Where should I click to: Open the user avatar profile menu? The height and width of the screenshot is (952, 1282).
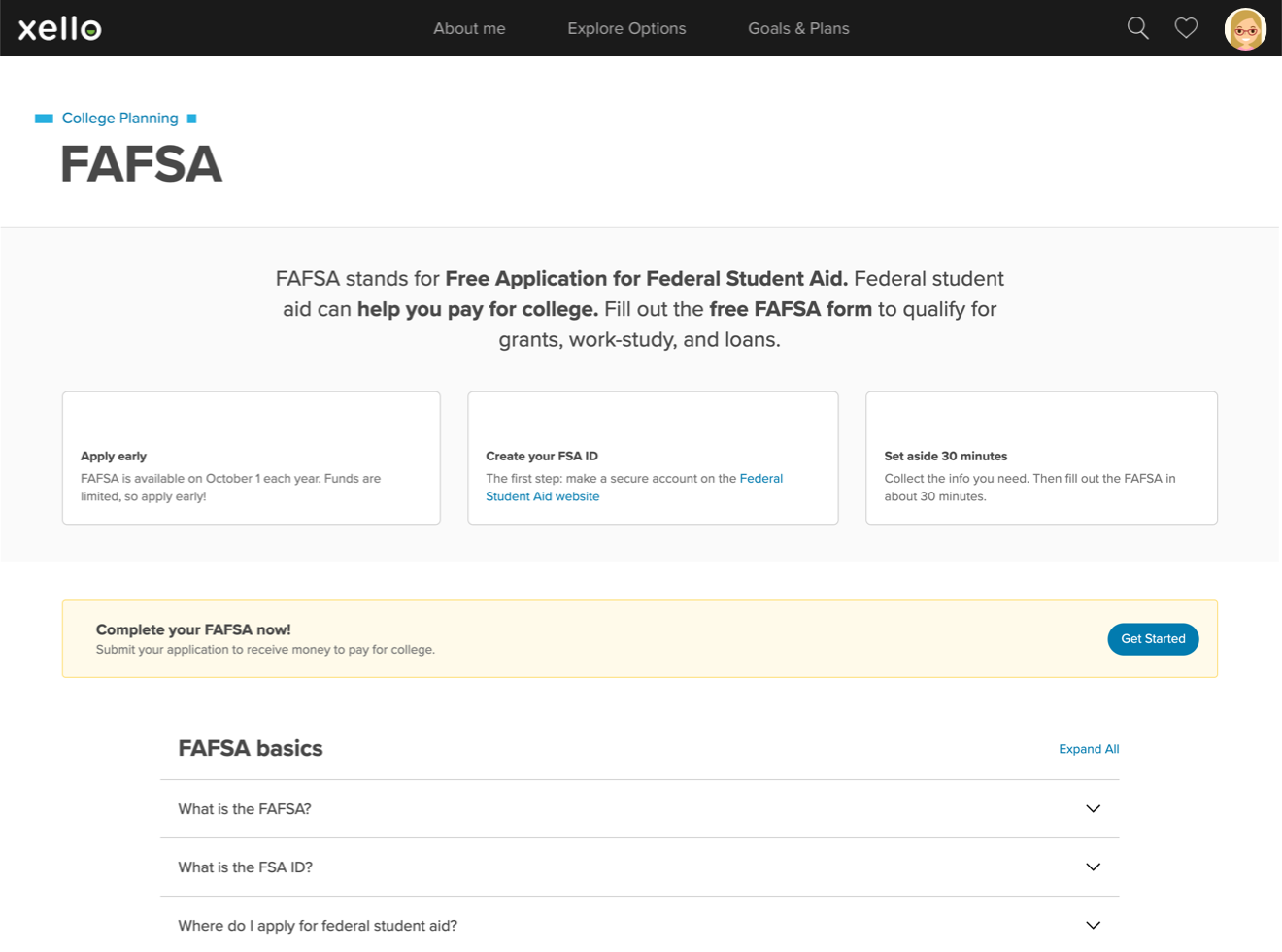click(x=1245, y=29)
